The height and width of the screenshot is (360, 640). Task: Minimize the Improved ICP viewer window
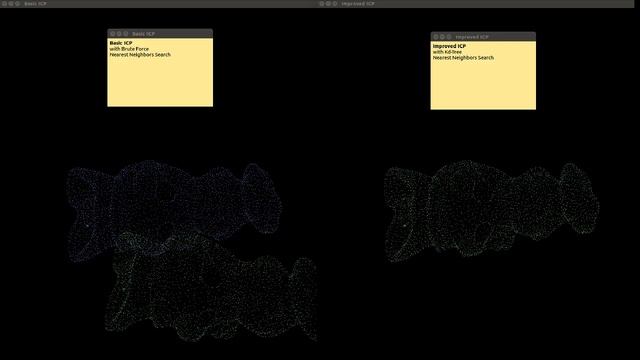[328, 3]
